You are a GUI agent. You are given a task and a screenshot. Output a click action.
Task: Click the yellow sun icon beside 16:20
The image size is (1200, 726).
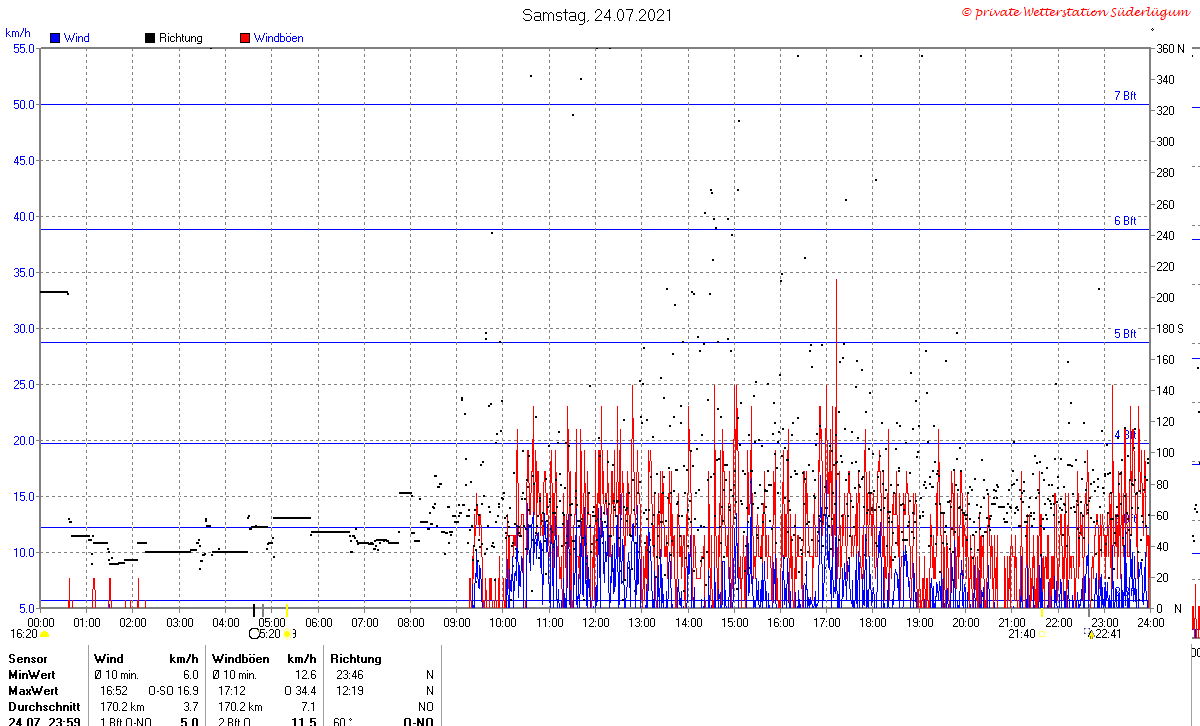pyautogui.click(x=44, y=634)
